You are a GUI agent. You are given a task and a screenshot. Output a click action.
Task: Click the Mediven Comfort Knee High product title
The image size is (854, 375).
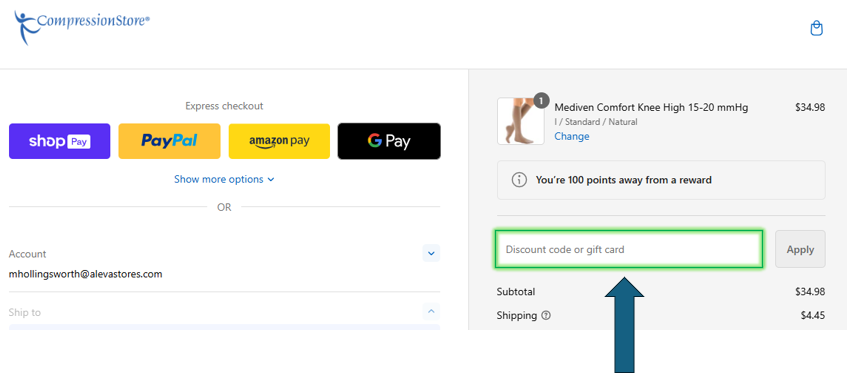point(651,107)
